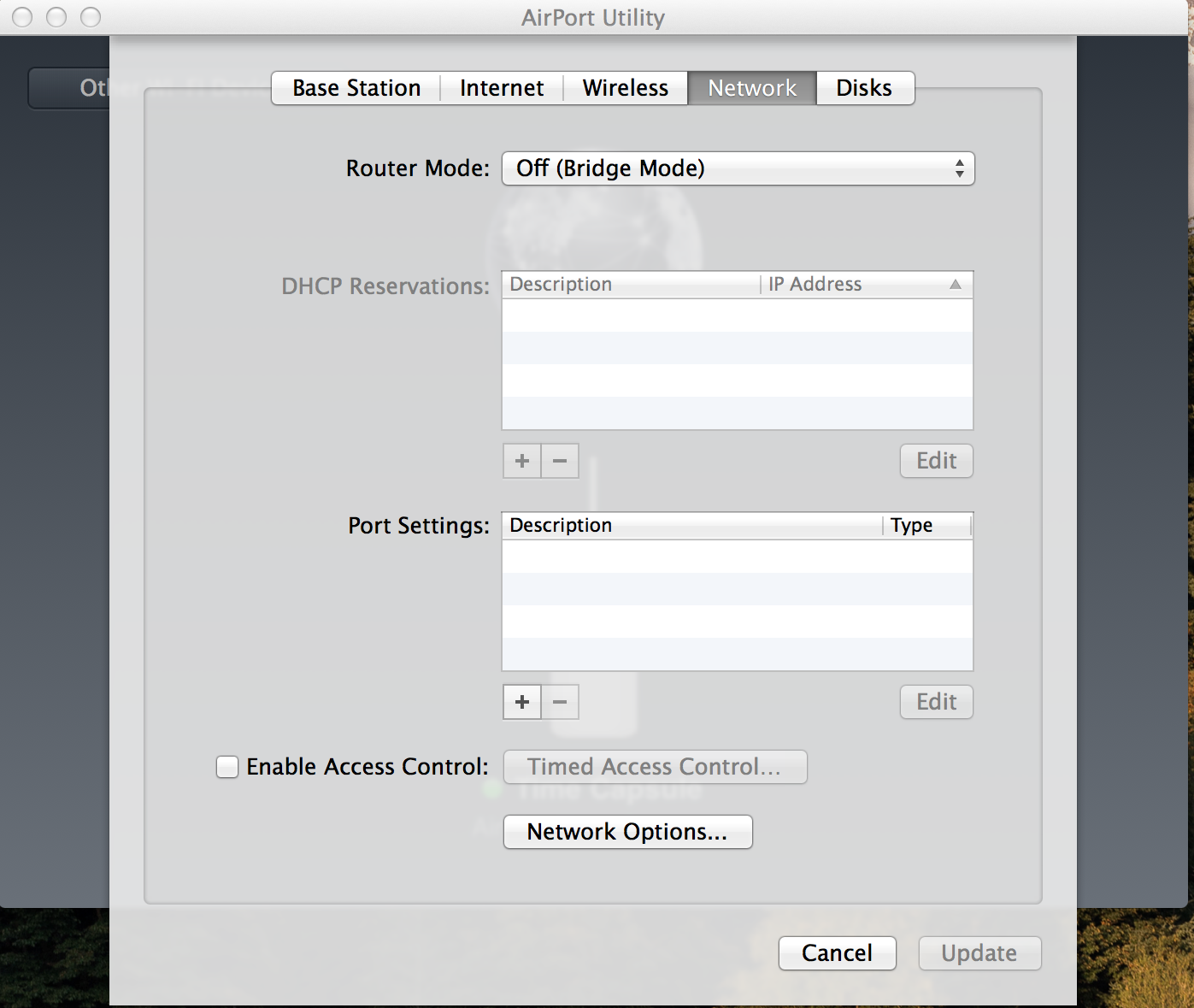The width and height of the screenshot is (1194, 1008).
Task: Open Timed Access Control settings
Action: [x=655, y=767]
